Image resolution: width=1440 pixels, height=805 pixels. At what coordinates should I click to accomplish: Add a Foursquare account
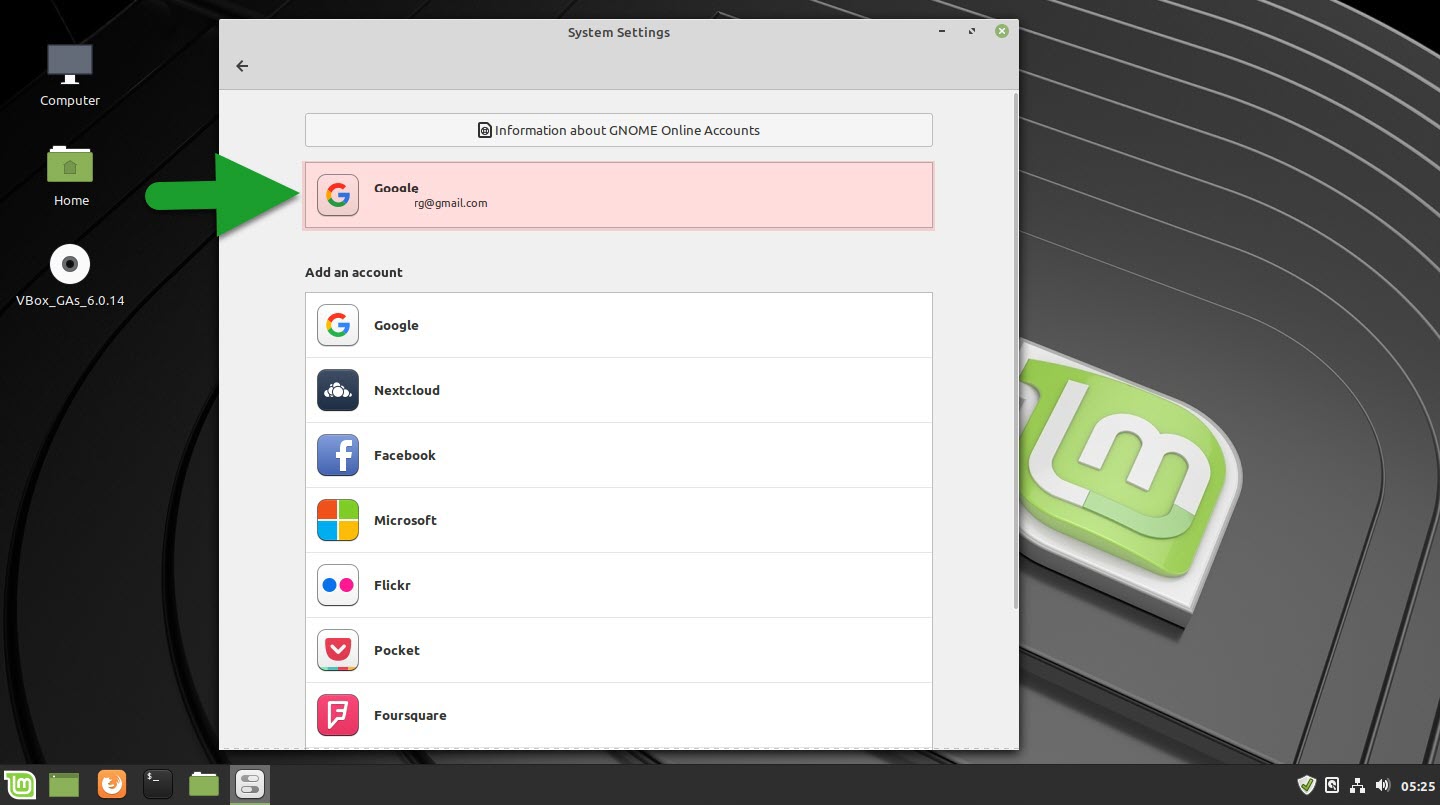tap(619, 715)
